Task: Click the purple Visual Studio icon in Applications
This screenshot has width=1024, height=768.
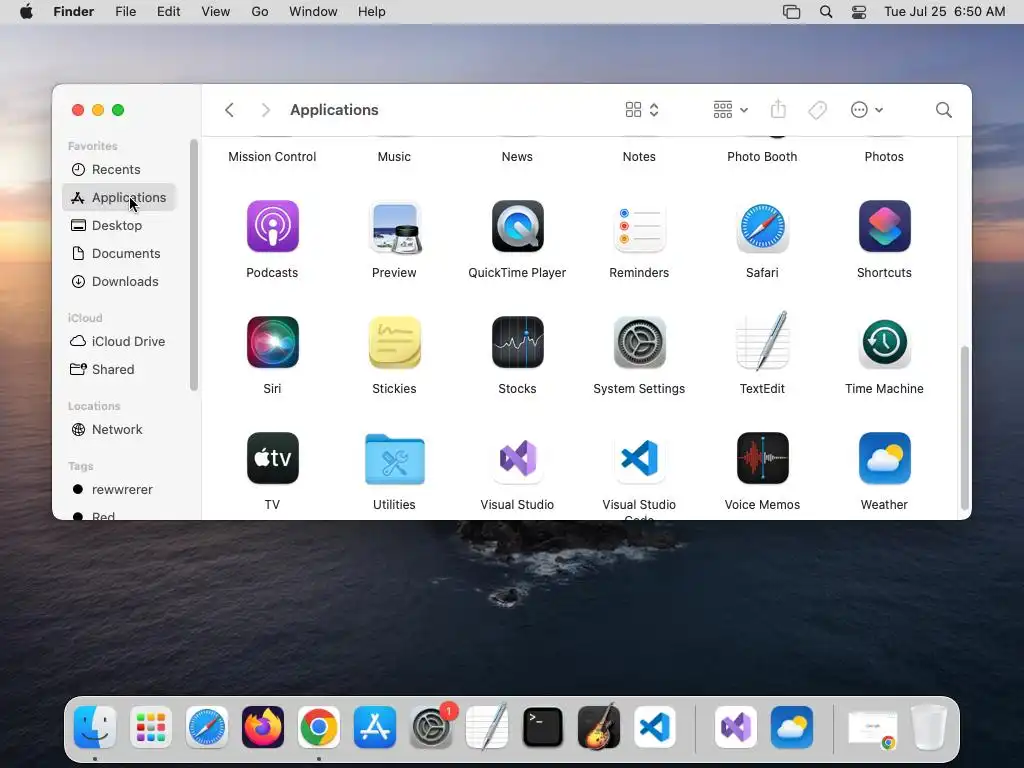Action: [x=517, y=458]
